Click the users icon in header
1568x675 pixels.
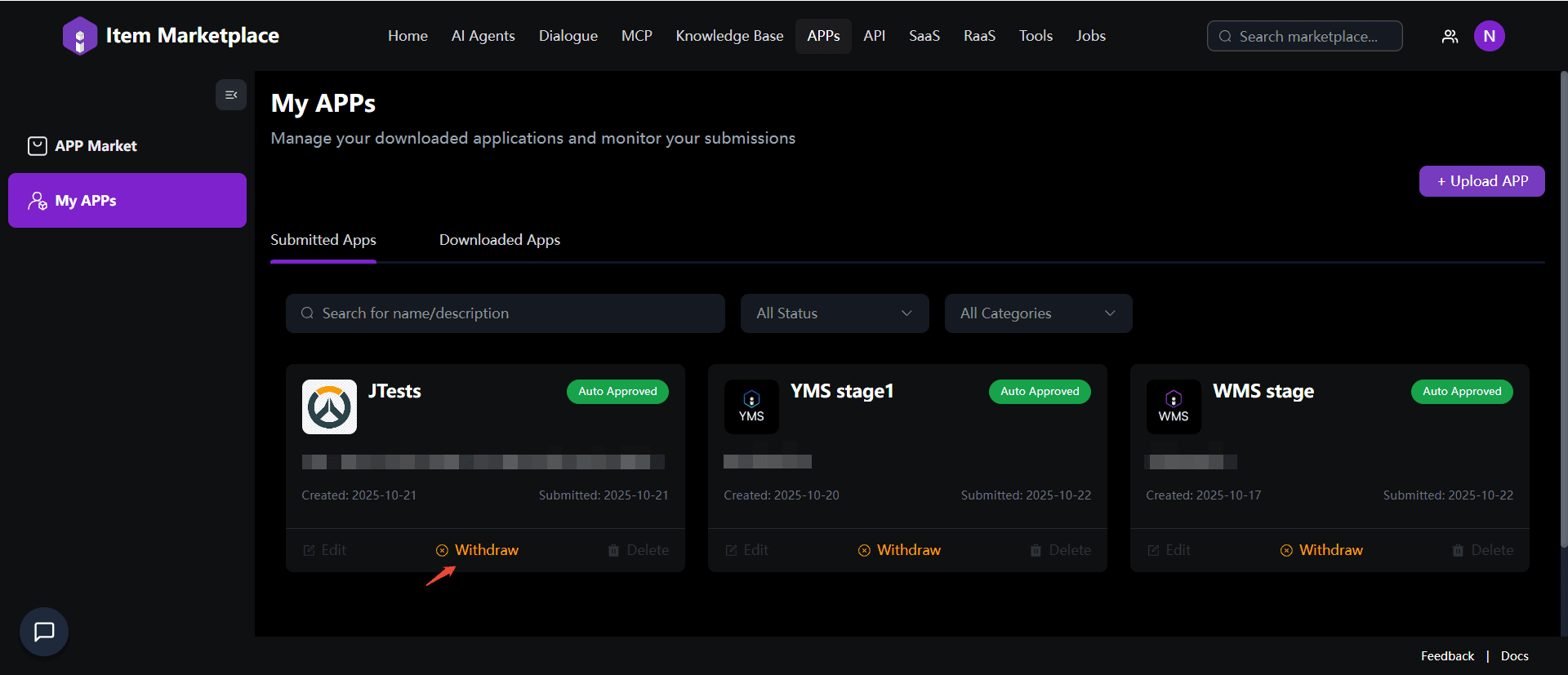pos(1450,36)
